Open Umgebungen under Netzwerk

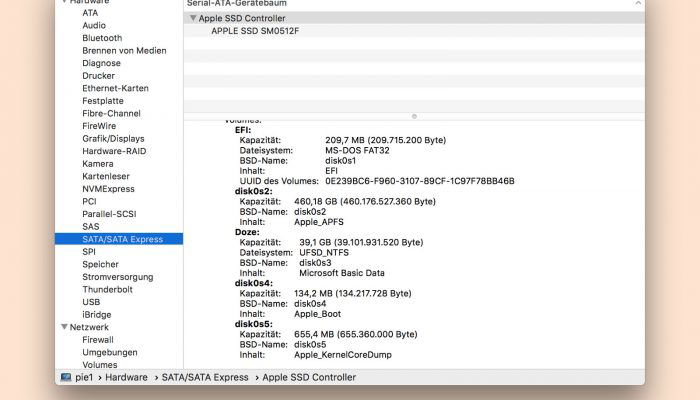[109, 352]
